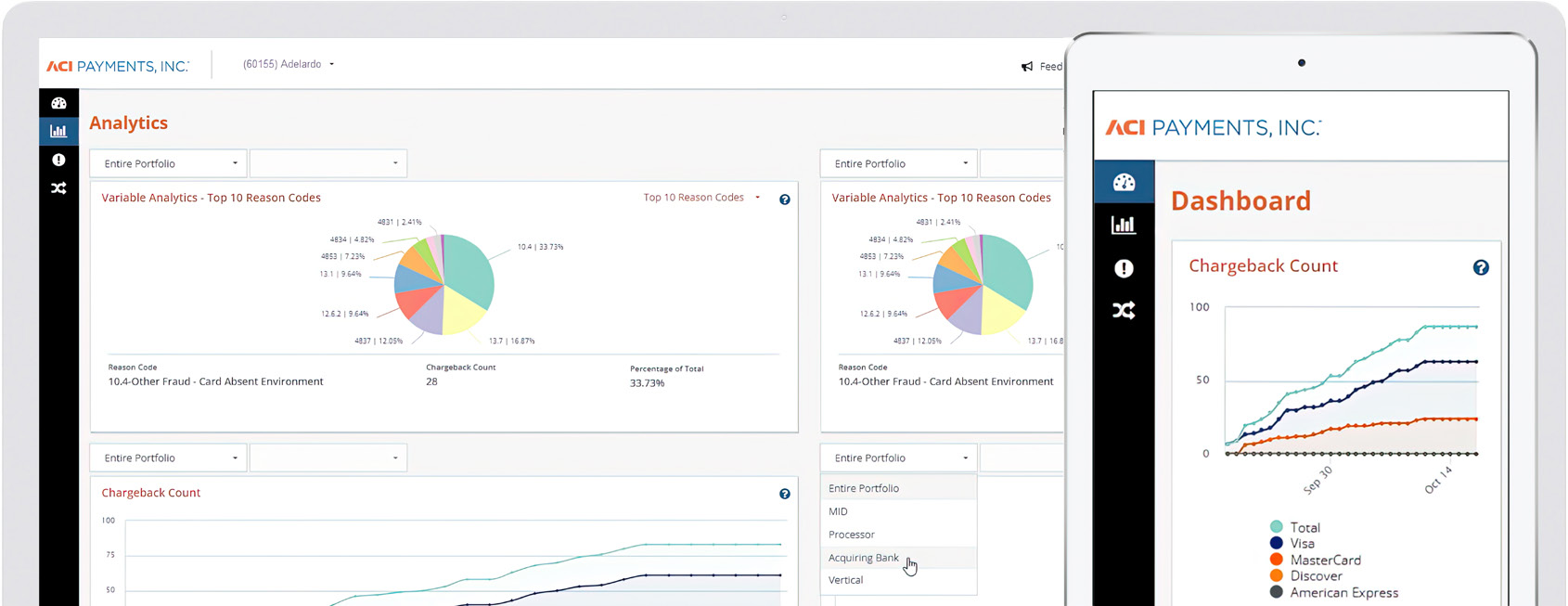Select Acquiring Bank from the open dropdown list

coord(864,558)
